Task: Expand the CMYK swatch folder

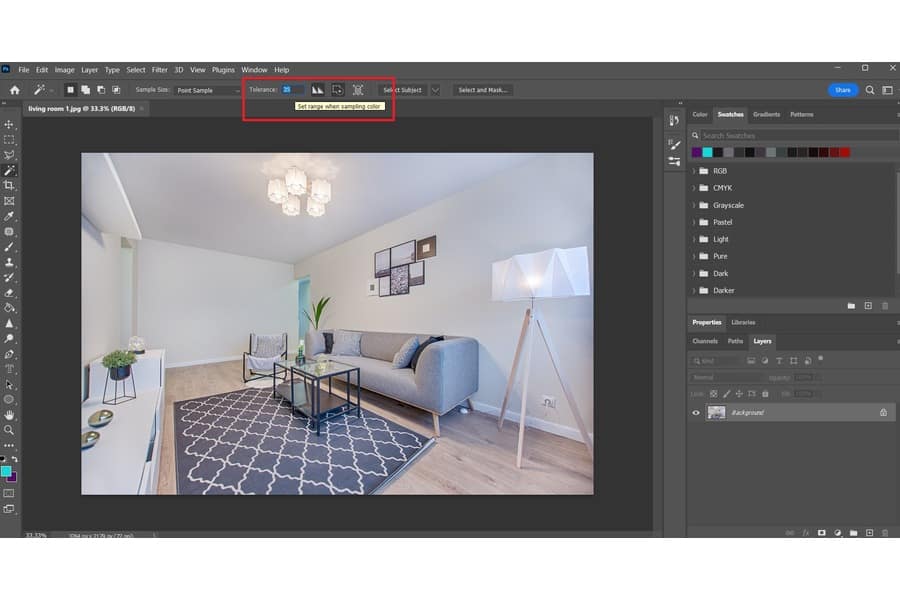Action: click(693, 188)
